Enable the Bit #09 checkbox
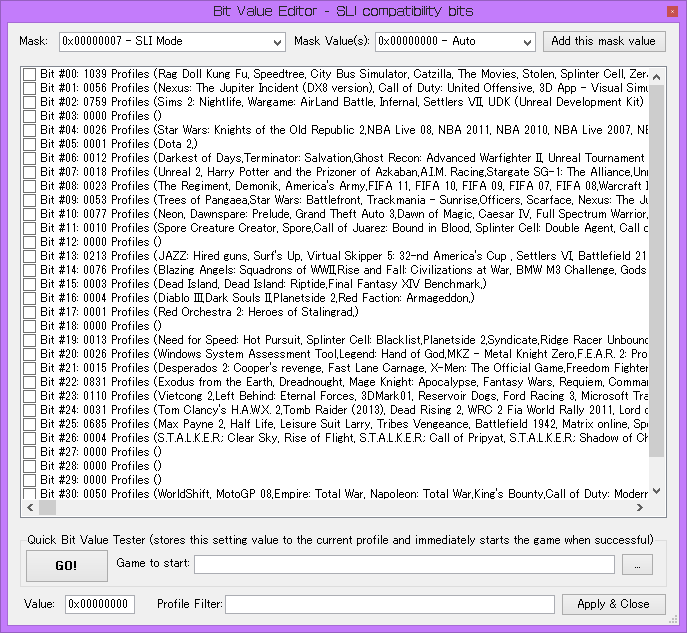 29,200
